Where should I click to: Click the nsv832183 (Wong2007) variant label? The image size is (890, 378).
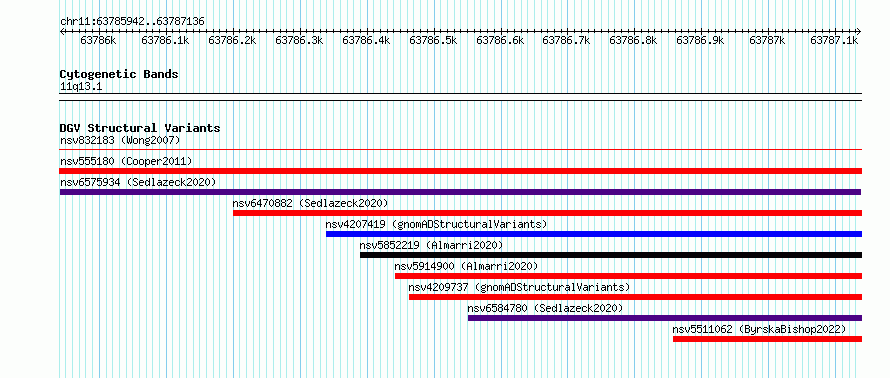coord(120,140)
